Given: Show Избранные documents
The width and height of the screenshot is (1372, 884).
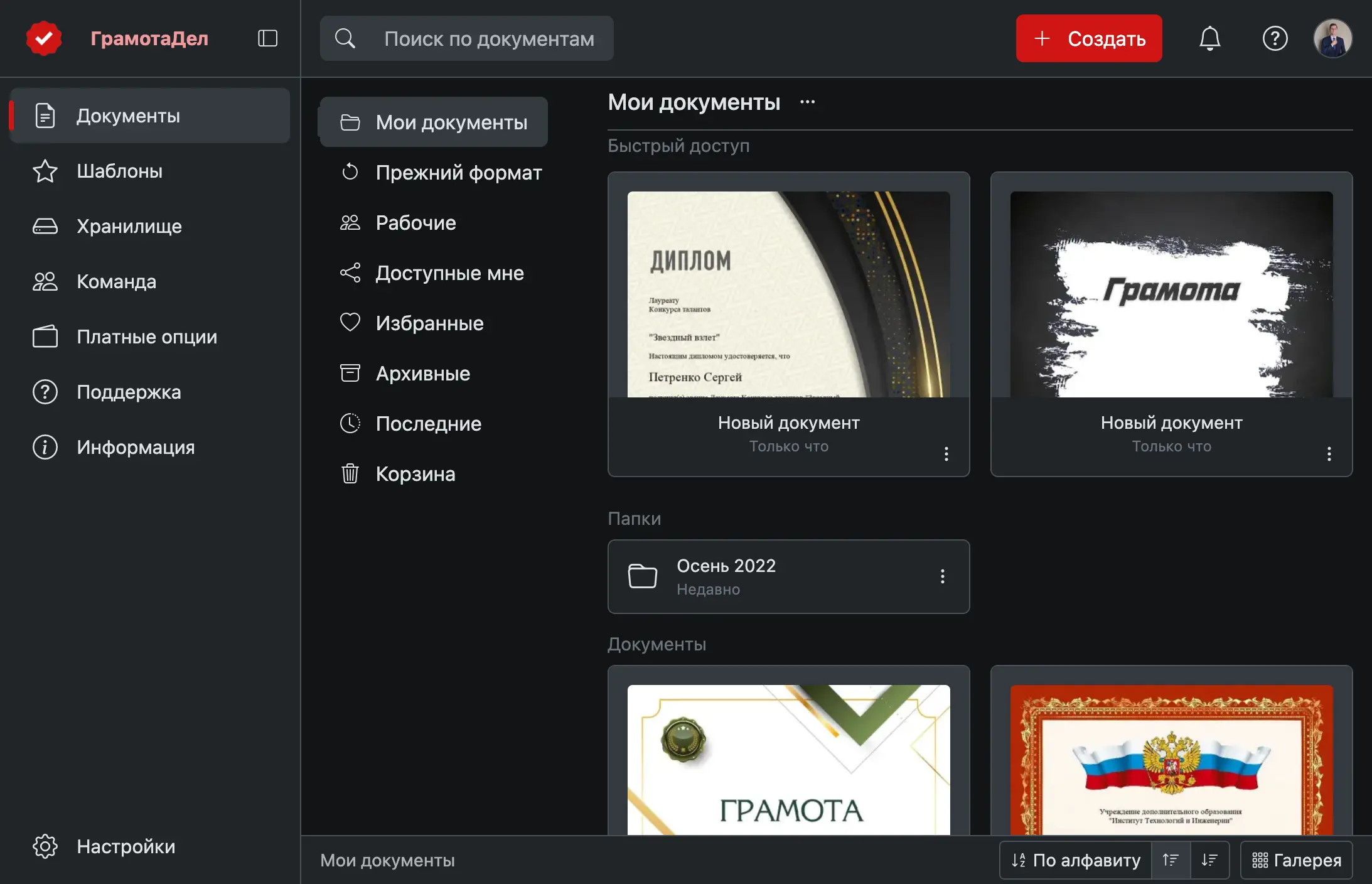Looking at the screenshot, I should click(x=434, y=323).
